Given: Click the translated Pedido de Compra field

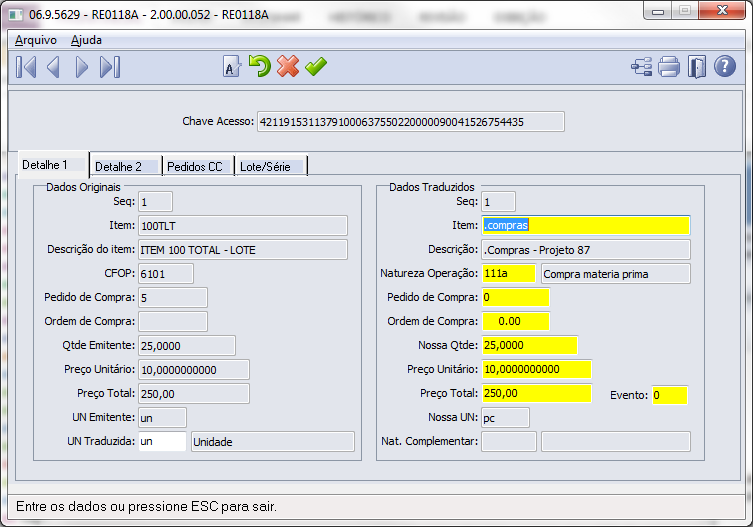Looking at the screenshot, I should tap(516, 297).
